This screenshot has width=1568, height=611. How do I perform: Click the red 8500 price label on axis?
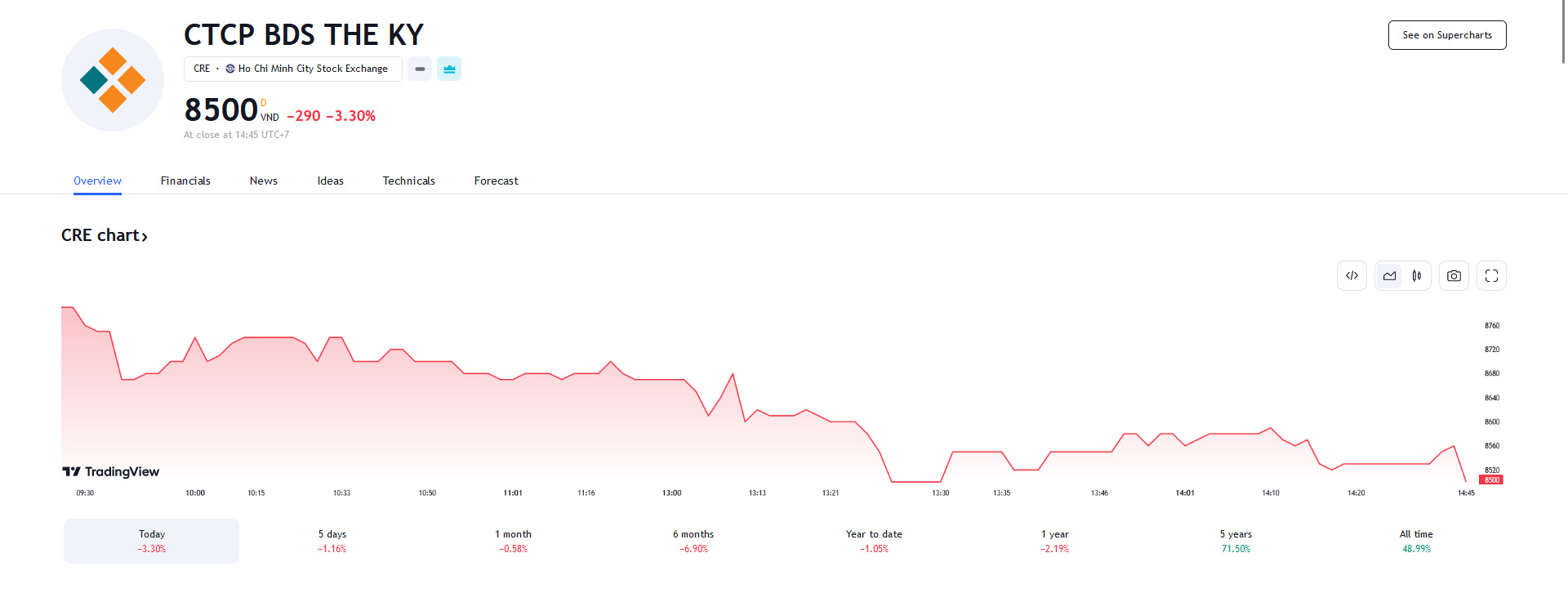pos(1491,480)
